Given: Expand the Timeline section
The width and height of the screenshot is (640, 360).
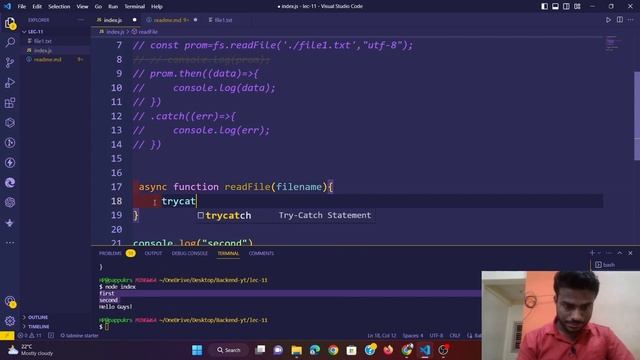Looking at the screenshot, I should click(38, 327).
